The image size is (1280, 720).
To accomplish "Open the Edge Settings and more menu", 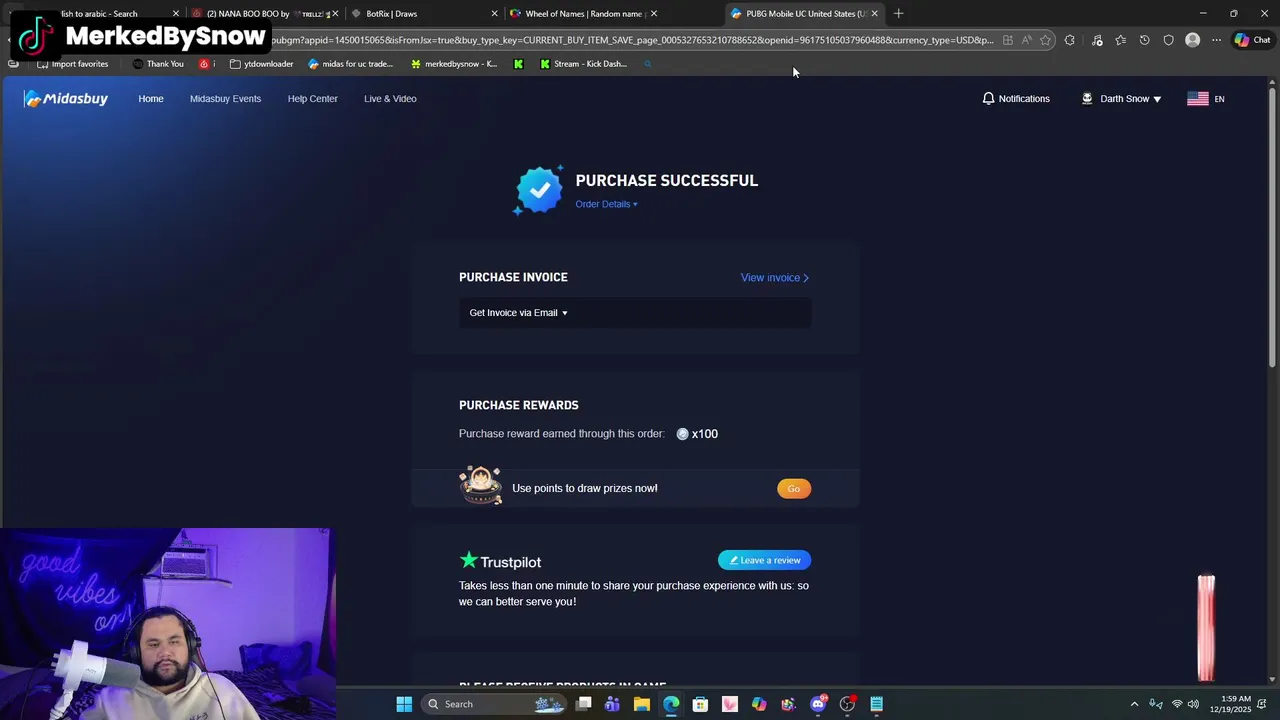I will (x=1216, y=40).
